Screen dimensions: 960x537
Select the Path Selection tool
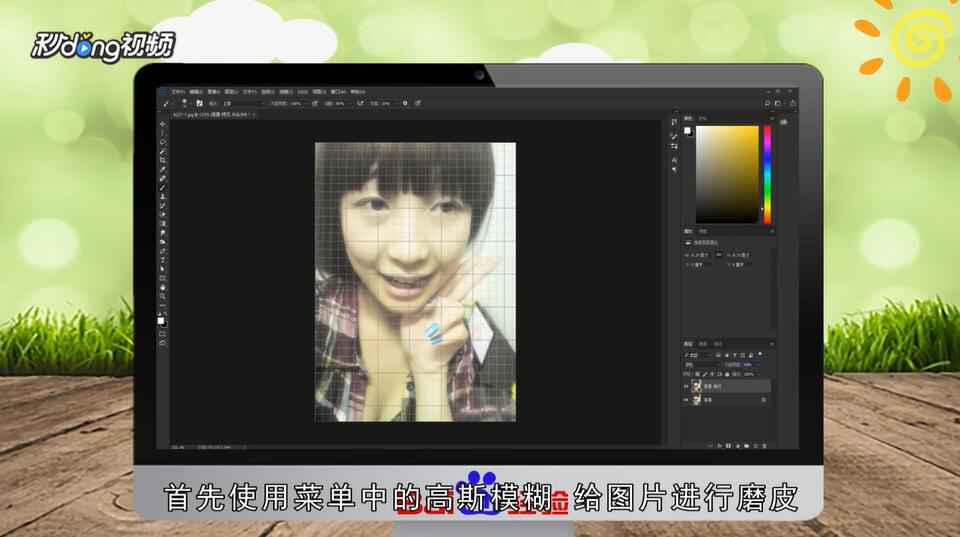(162, 269)
